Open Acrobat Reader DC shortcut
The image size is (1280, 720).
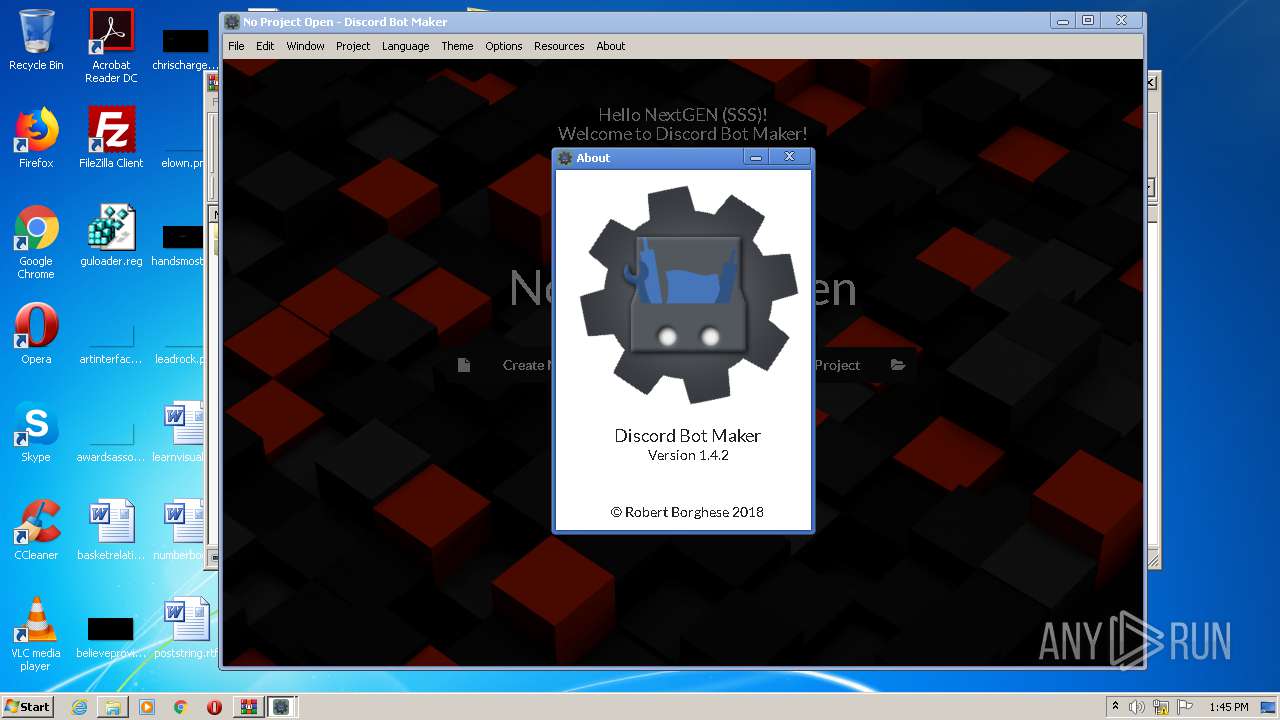(x=111, y=46)
